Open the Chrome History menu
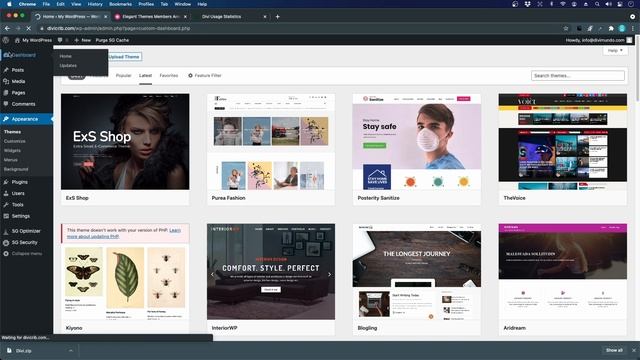 point(95,4)
